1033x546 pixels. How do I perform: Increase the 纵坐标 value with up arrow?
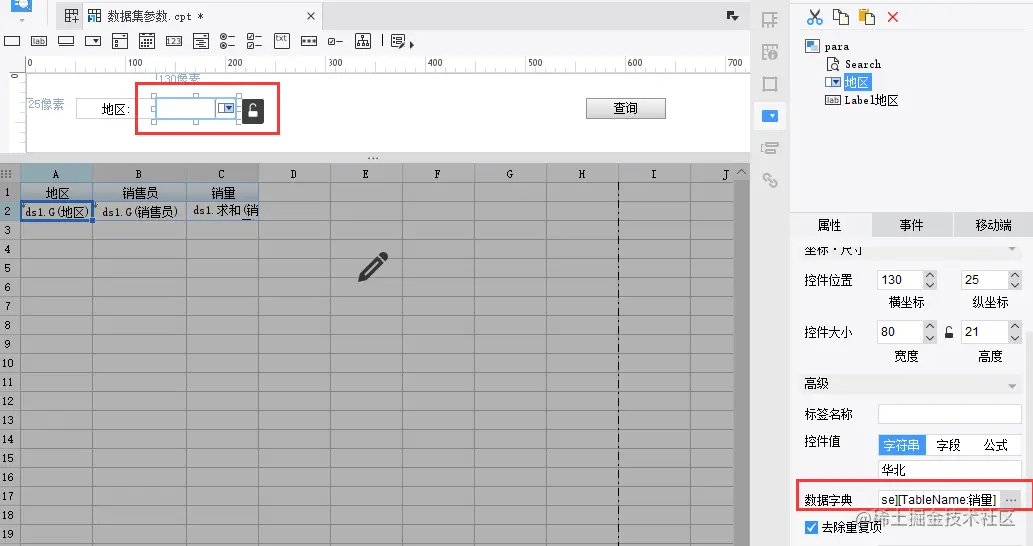tap(1015, 275)
